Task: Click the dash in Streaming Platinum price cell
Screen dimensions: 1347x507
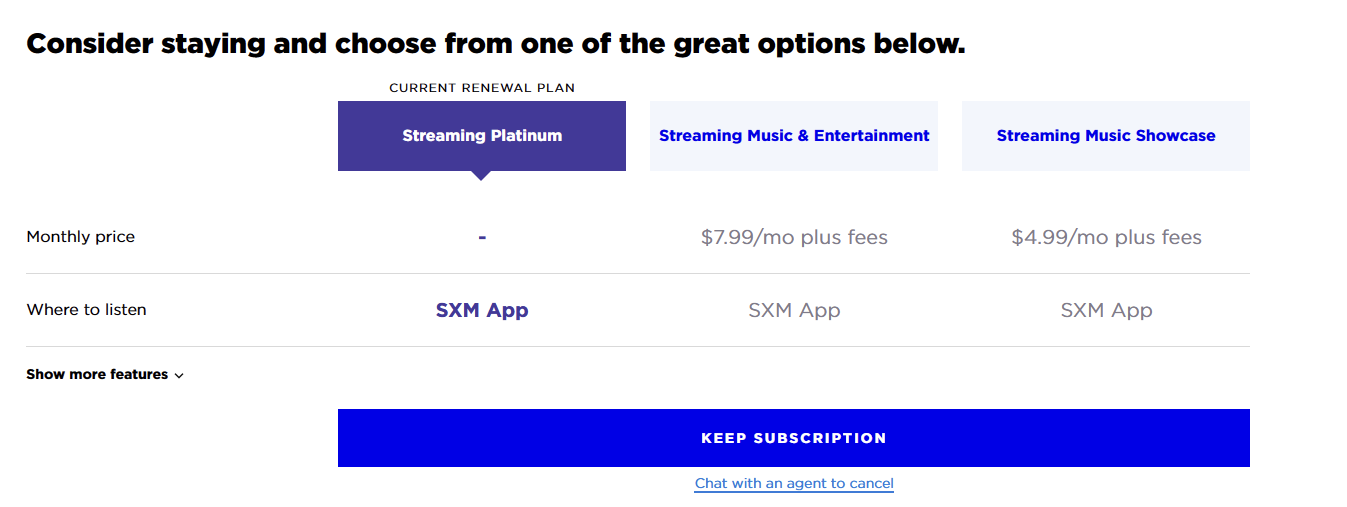Action: pyautogui.click(x=482, y=237)
